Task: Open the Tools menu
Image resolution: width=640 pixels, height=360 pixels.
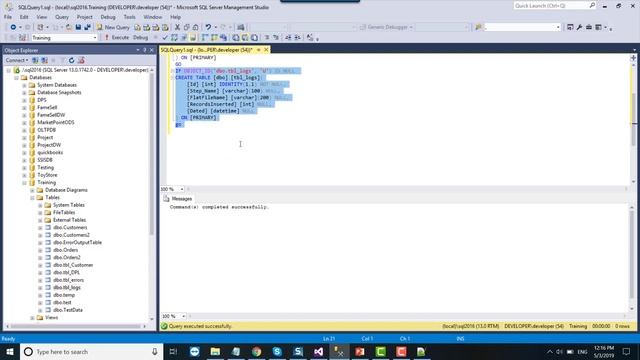Action: coord(129,17)
